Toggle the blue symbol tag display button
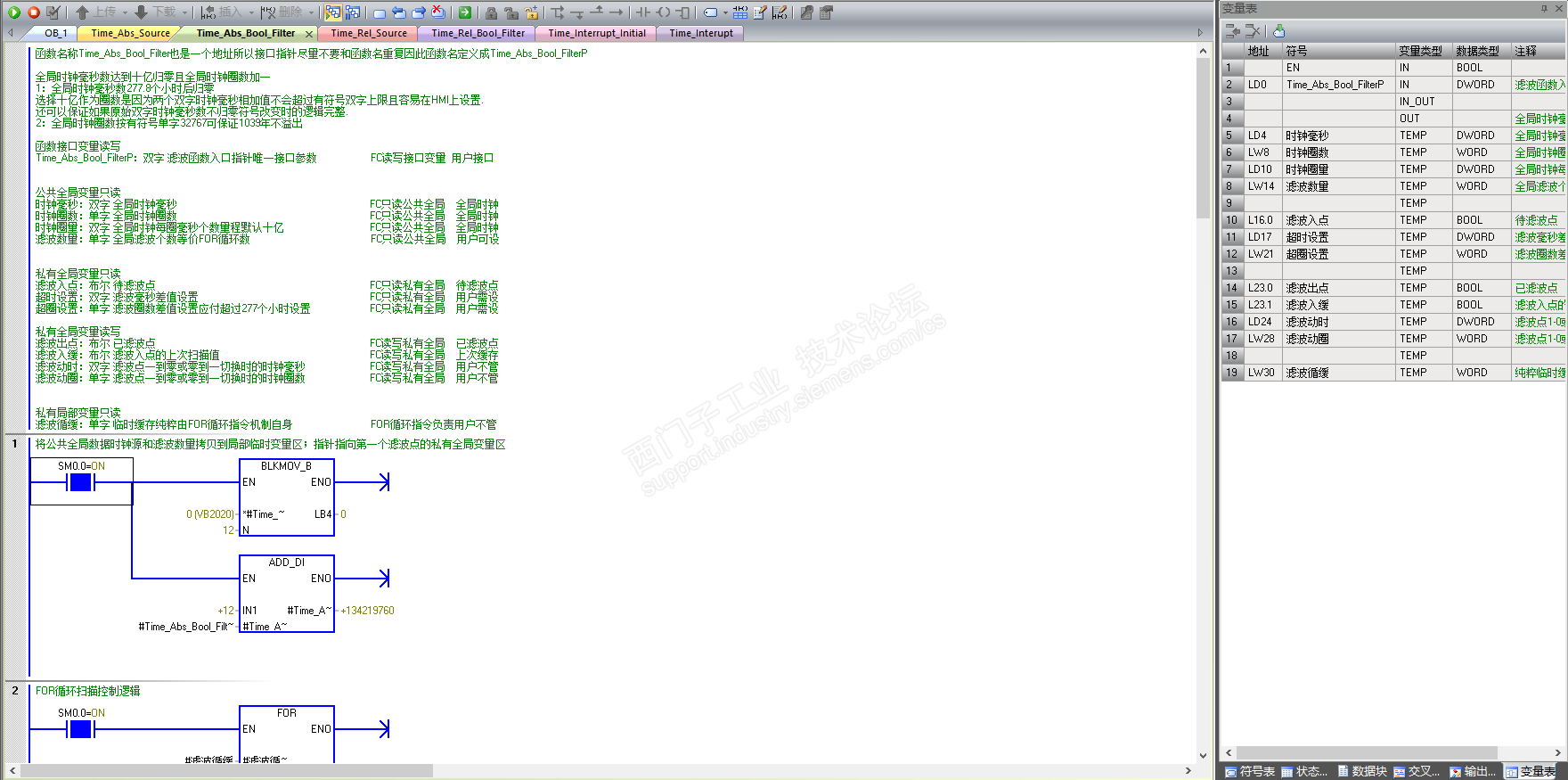1568x780 pixels. click(710, 12)
